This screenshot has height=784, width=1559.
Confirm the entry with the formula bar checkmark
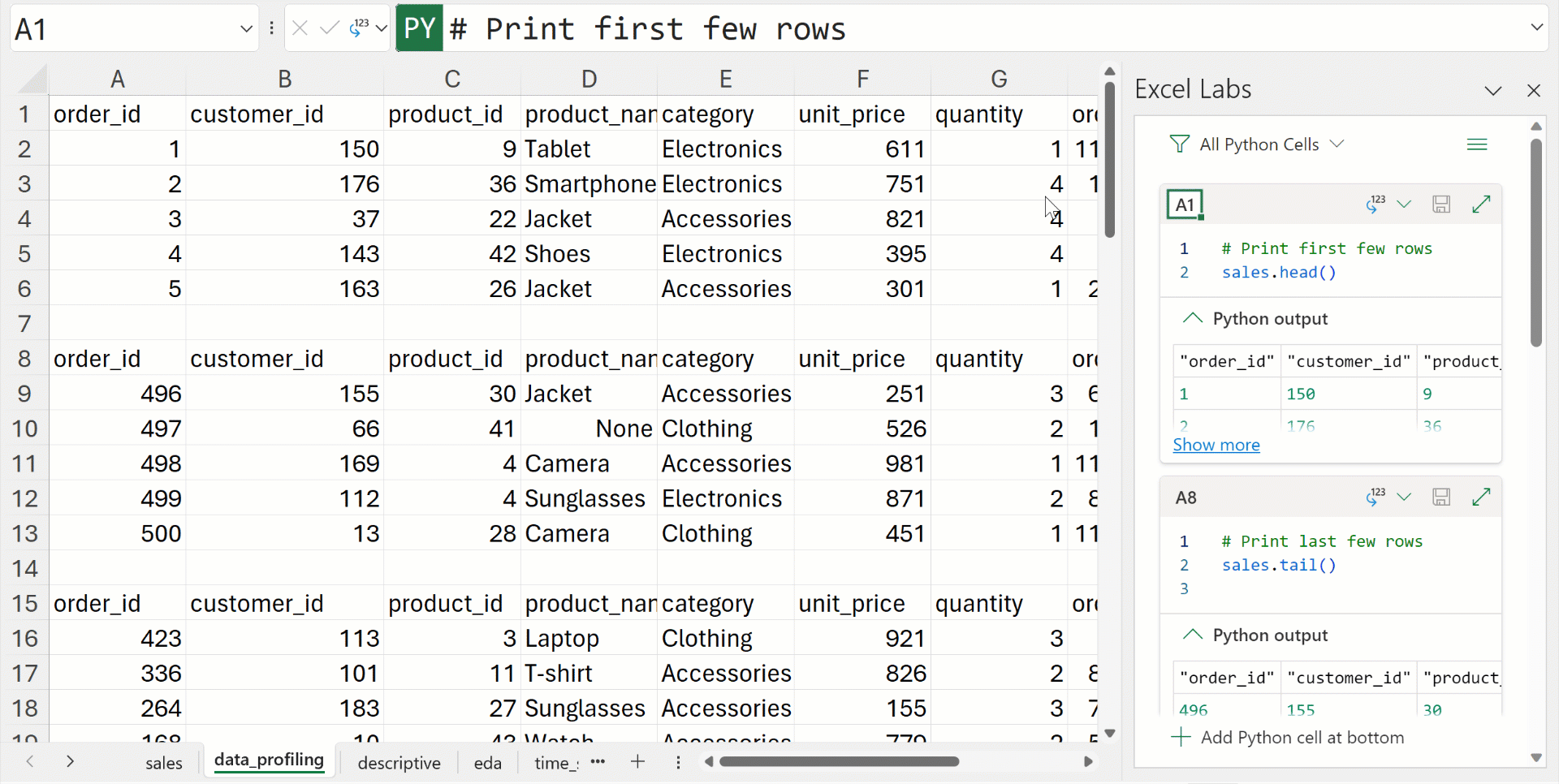pos(328,28)
